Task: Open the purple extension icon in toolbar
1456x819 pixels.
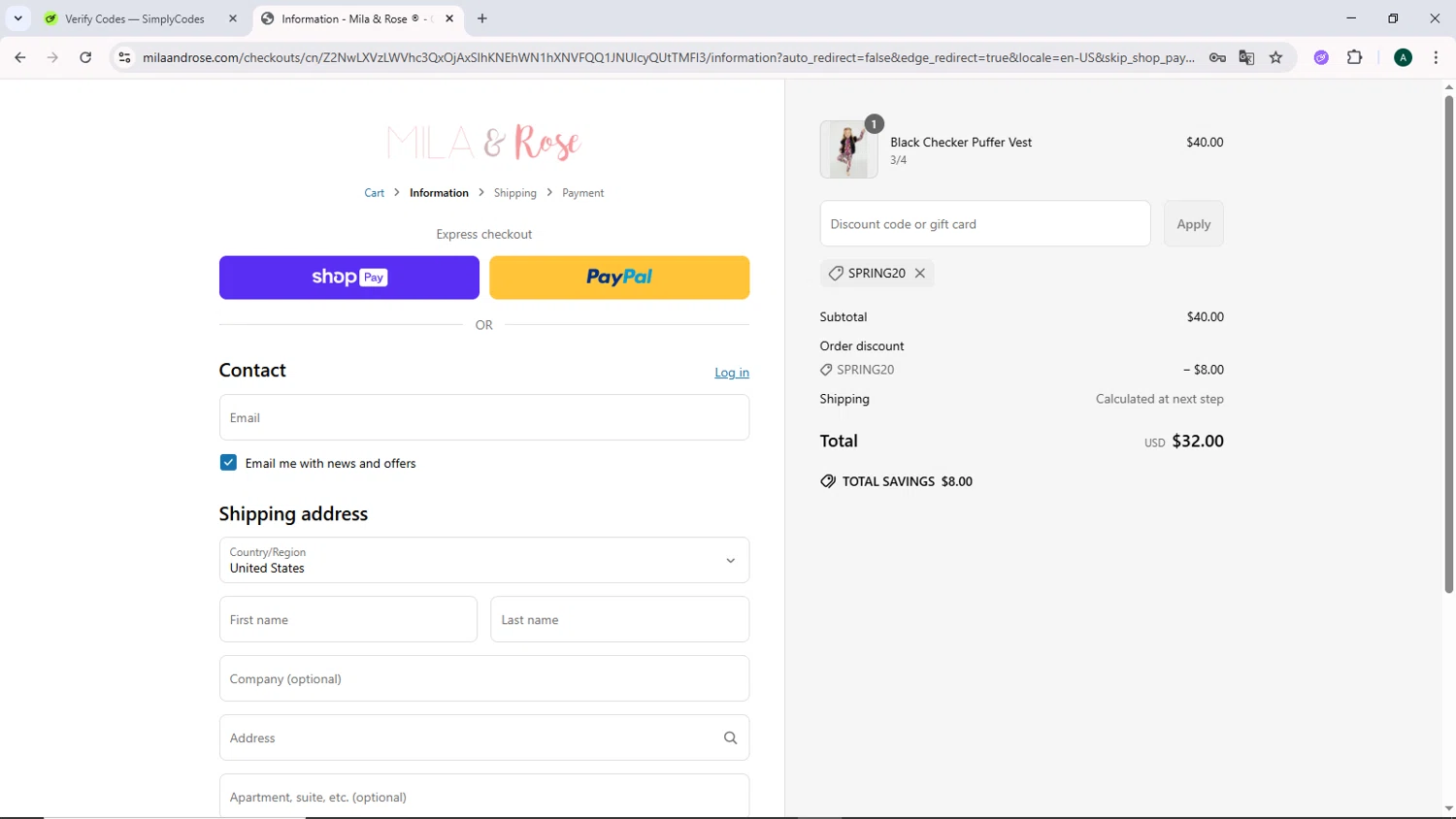Action: pos(1321,57)
